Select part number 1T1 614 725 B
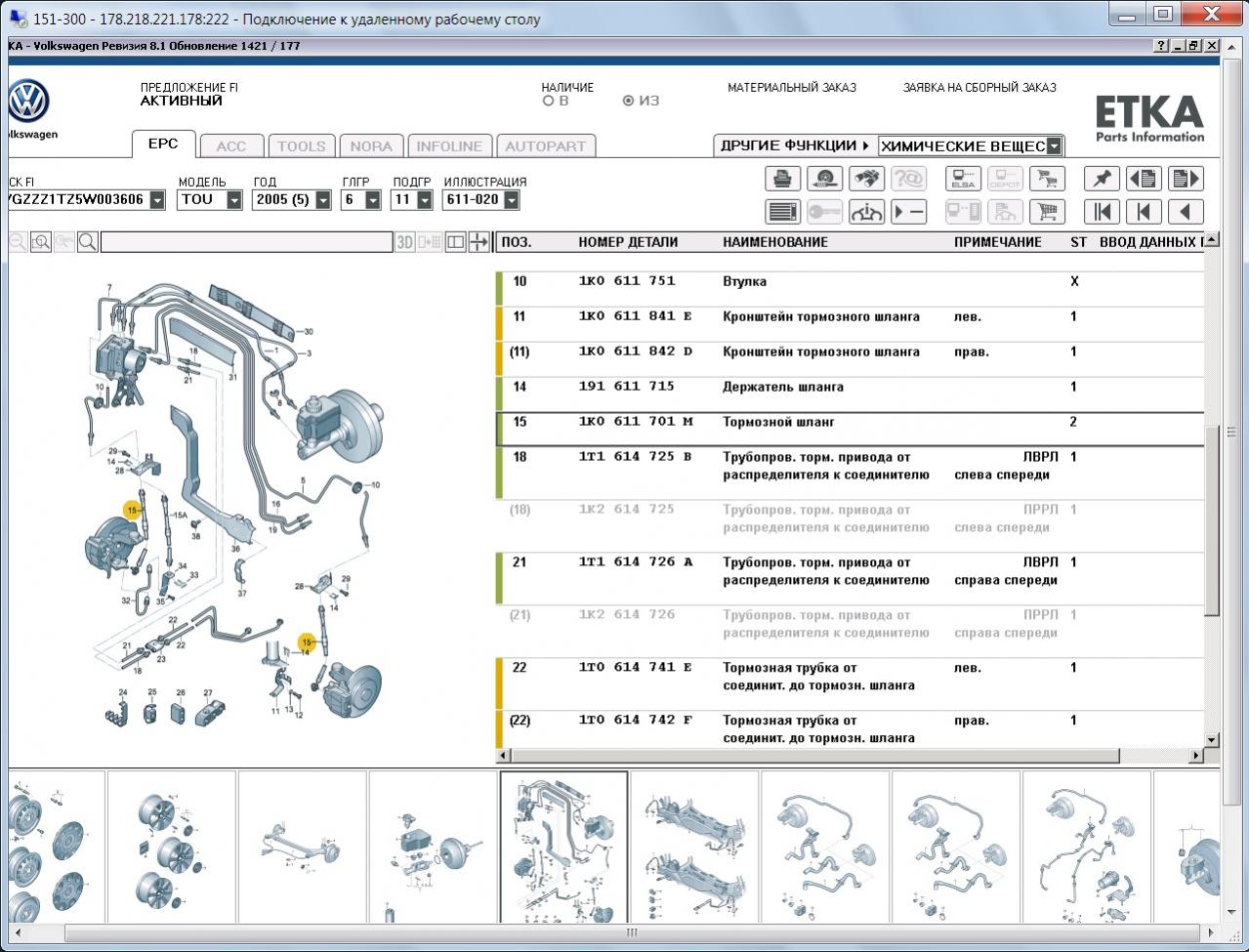The image size is (1249, 952). 636,457
